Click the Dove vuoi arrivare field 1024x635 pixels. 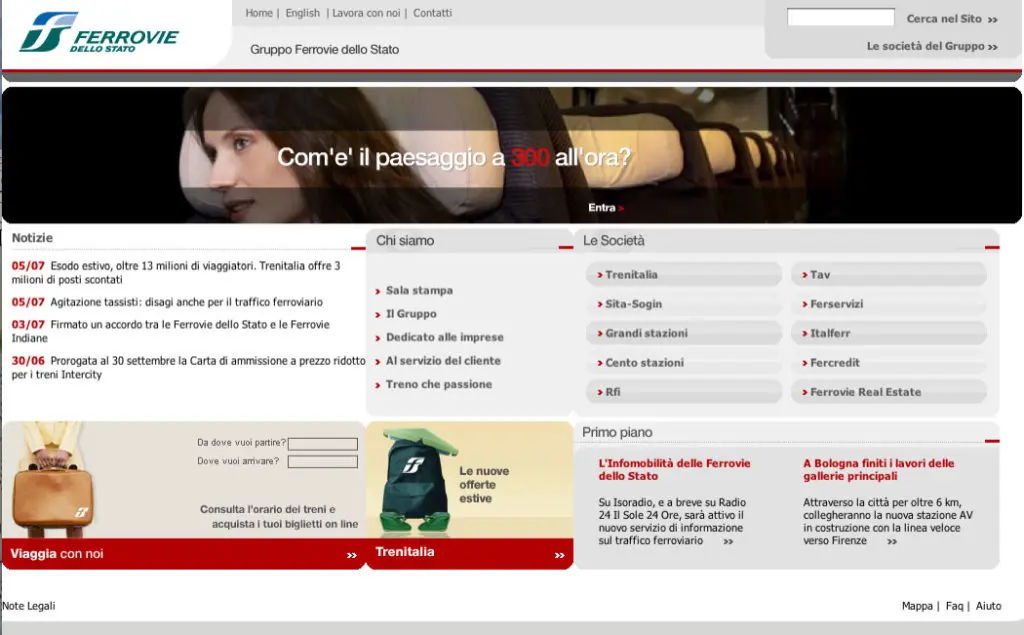tap(323, 462)
